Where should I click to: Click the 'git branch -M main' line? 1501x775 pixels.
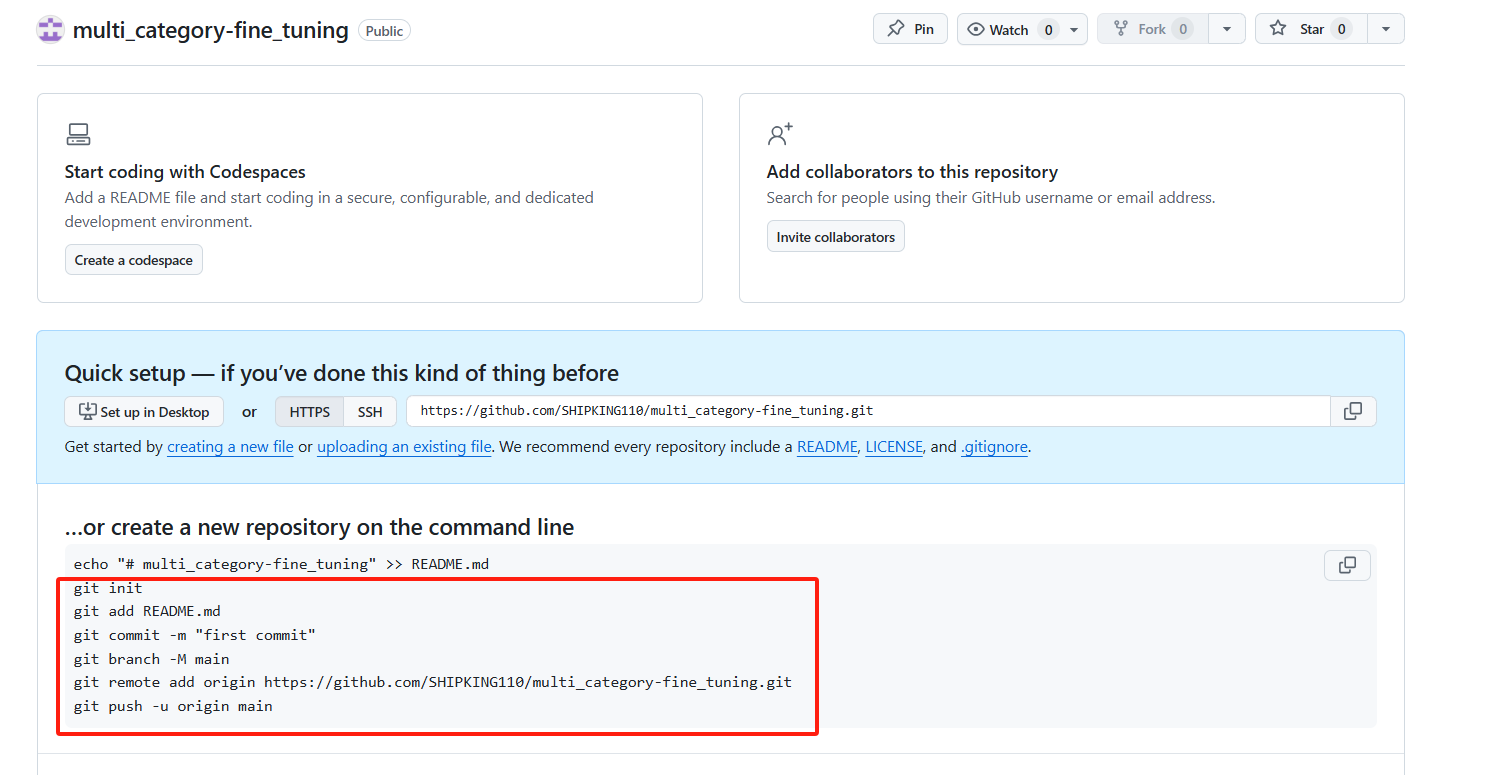pos(151,659)
